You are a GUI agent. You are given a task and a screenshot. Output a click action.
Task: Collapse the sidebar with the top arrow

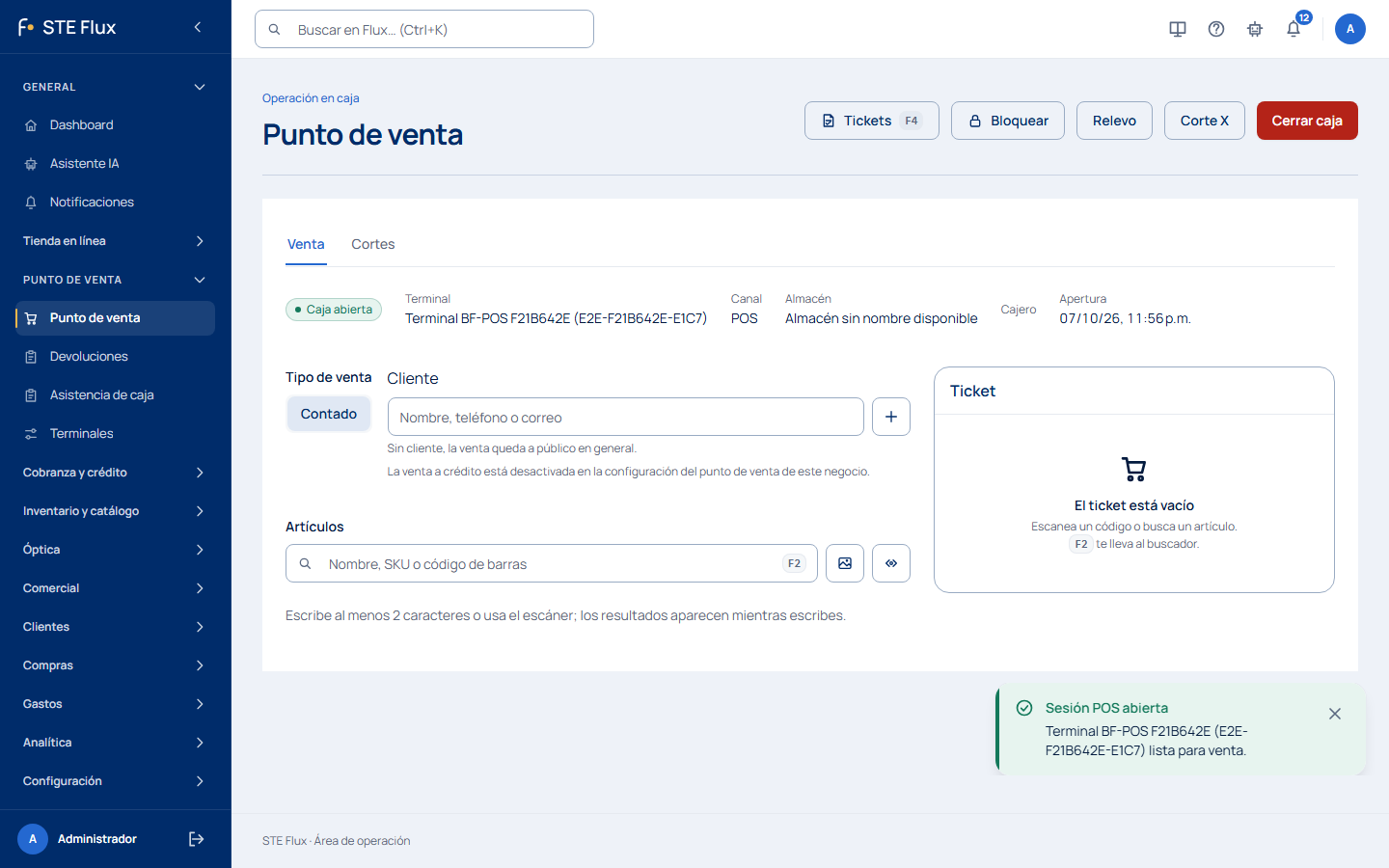click(x=198, y=27)
